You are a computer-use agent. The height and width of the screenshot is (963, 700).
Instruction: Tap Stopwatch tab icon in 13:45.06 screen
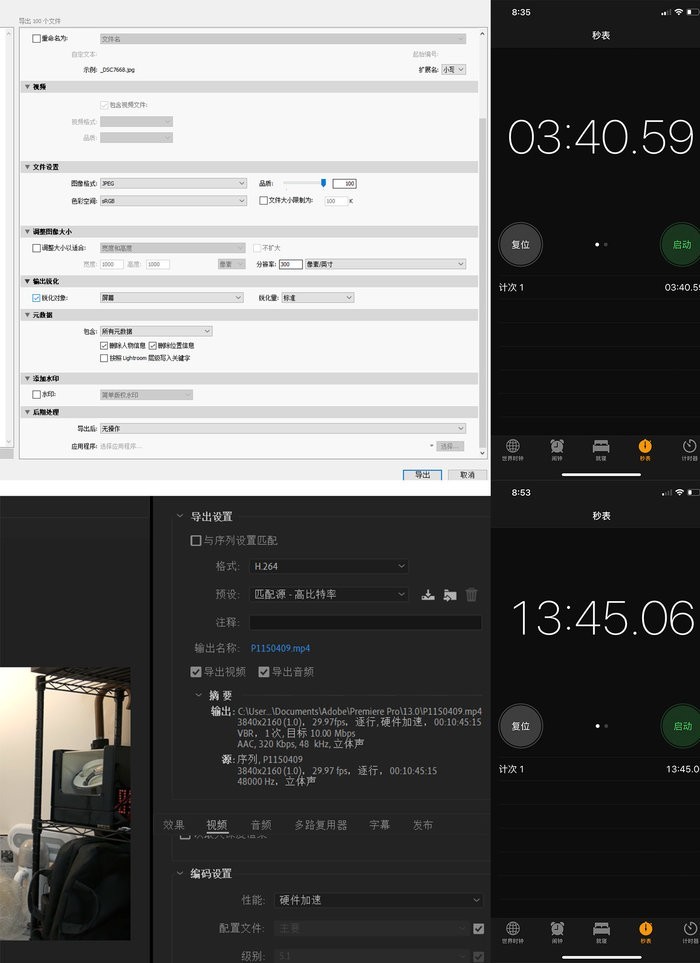(x=645, y=931)
